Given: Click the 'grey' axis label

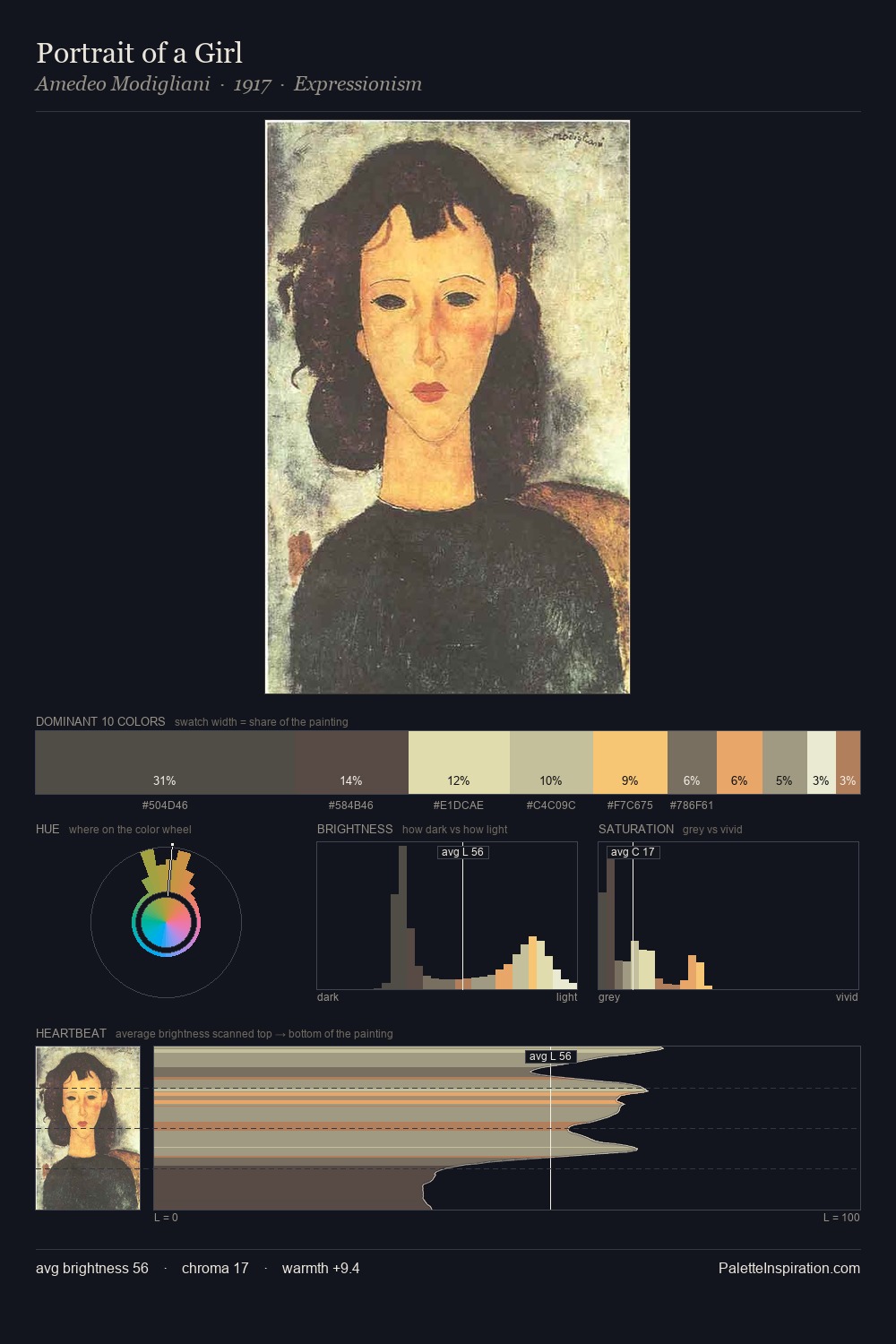Looking at the screenshot, I should pos(609,997).
